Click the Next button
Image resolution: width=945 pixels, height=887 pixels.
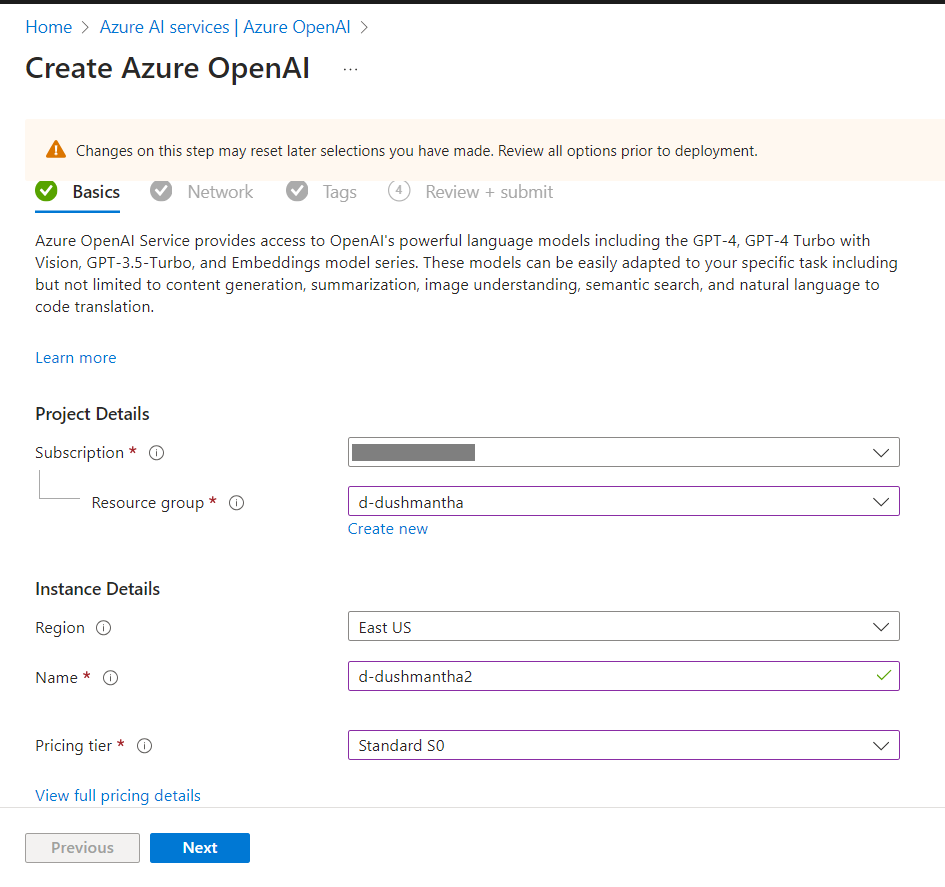tap(199, 847)
